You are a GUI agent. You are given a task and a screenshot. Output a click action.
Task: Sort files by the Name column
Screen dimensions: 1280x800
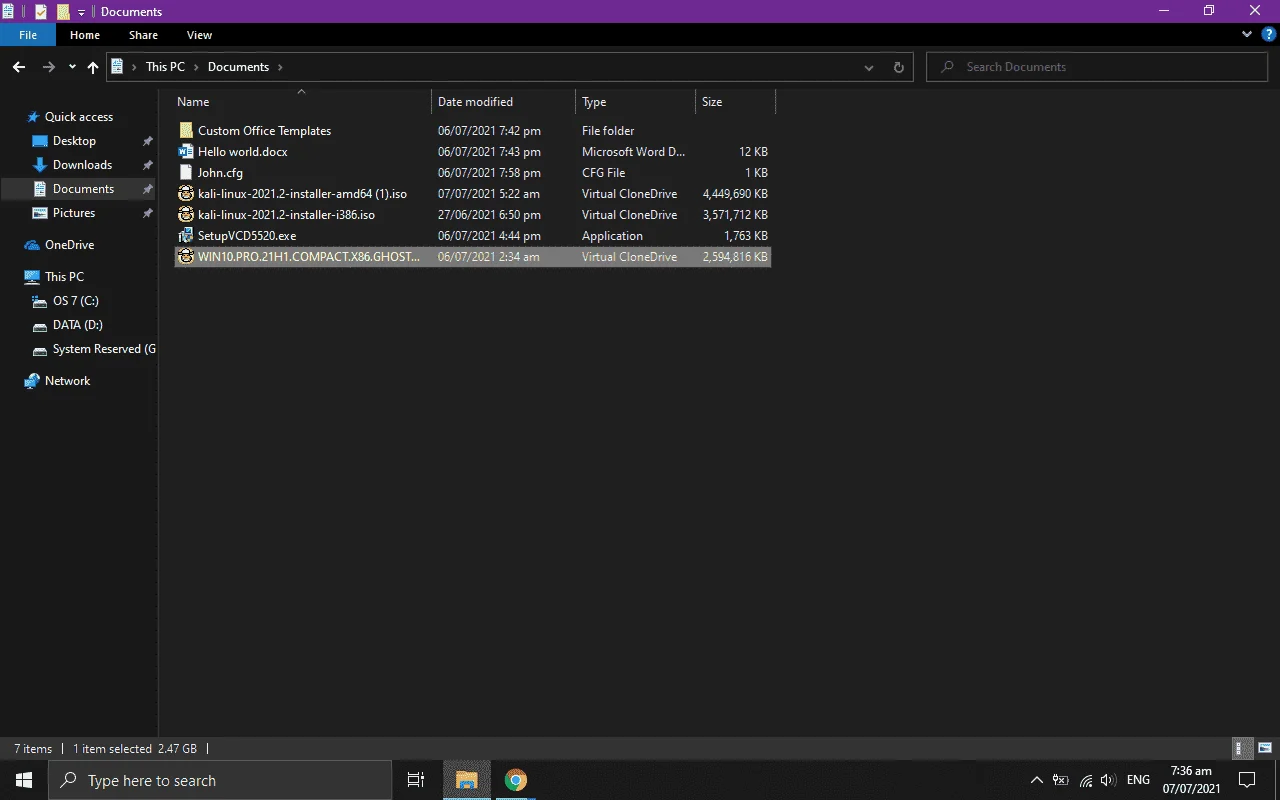pyautogui.click(x=302, y=102)
